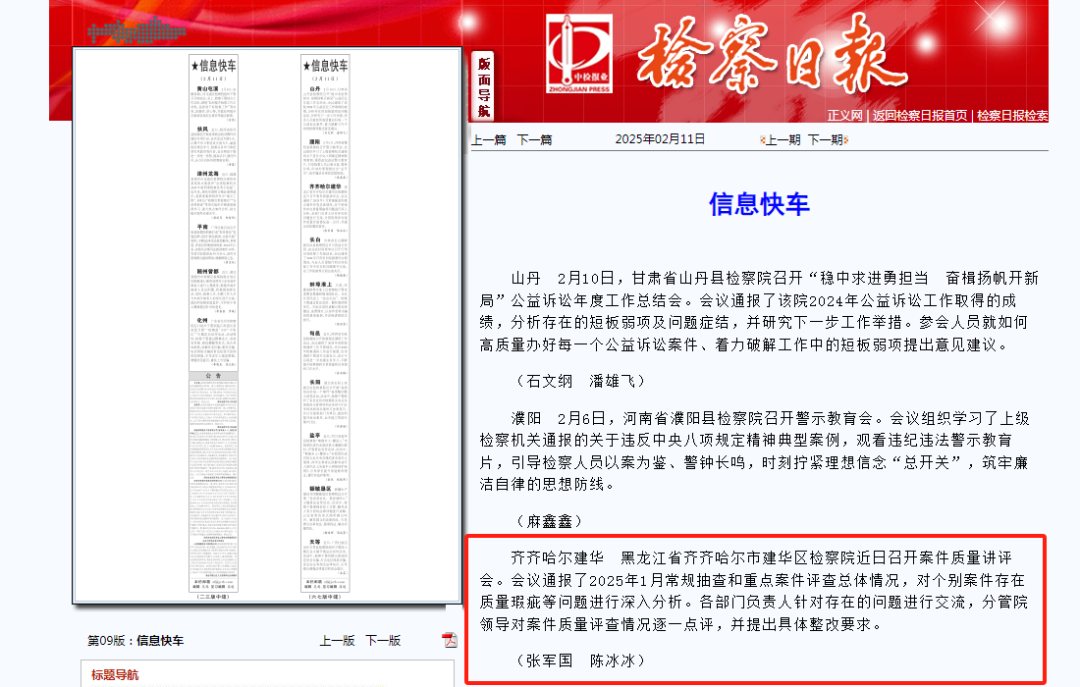The height and width of the screenshot is (687, 1080).
Task: Click the （六七版中缝） caption under thumbnail
Action: 325,597
